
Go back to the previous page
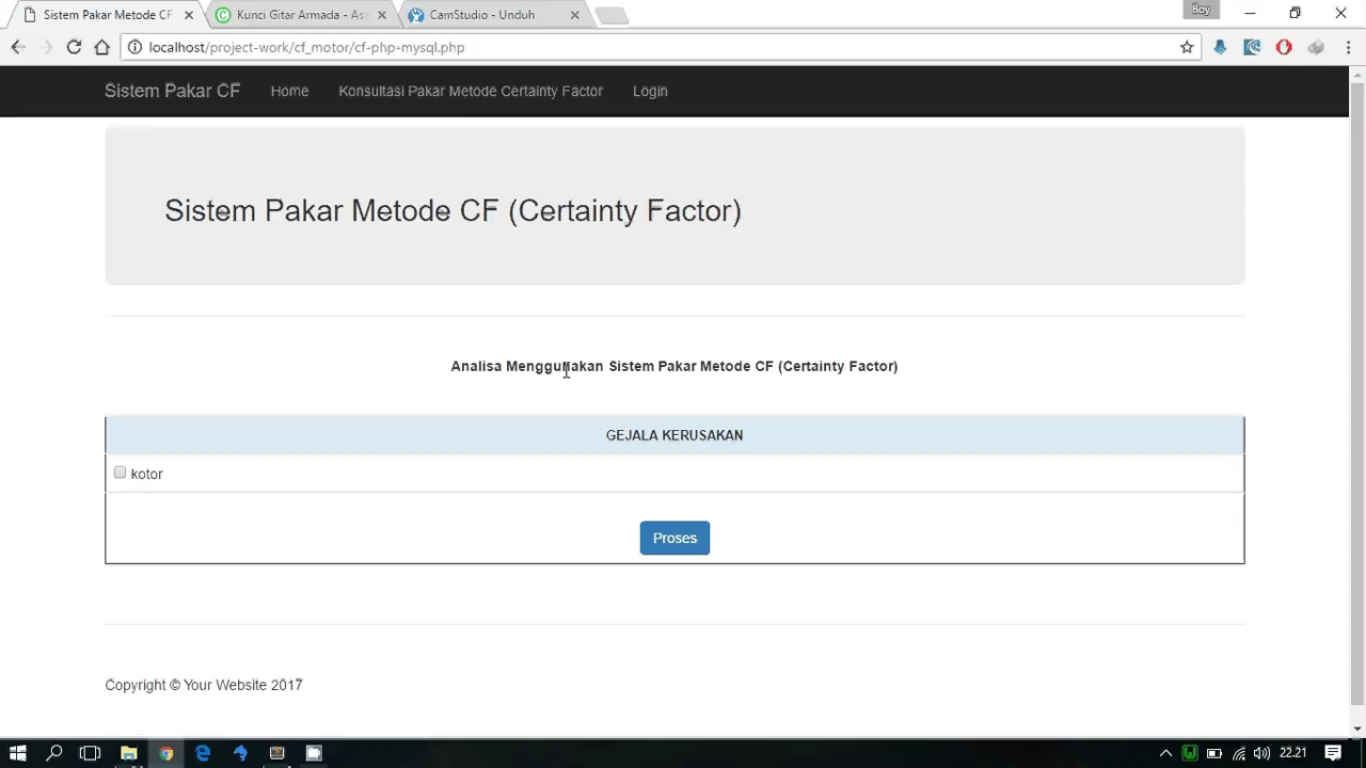[x=17, y=47]
